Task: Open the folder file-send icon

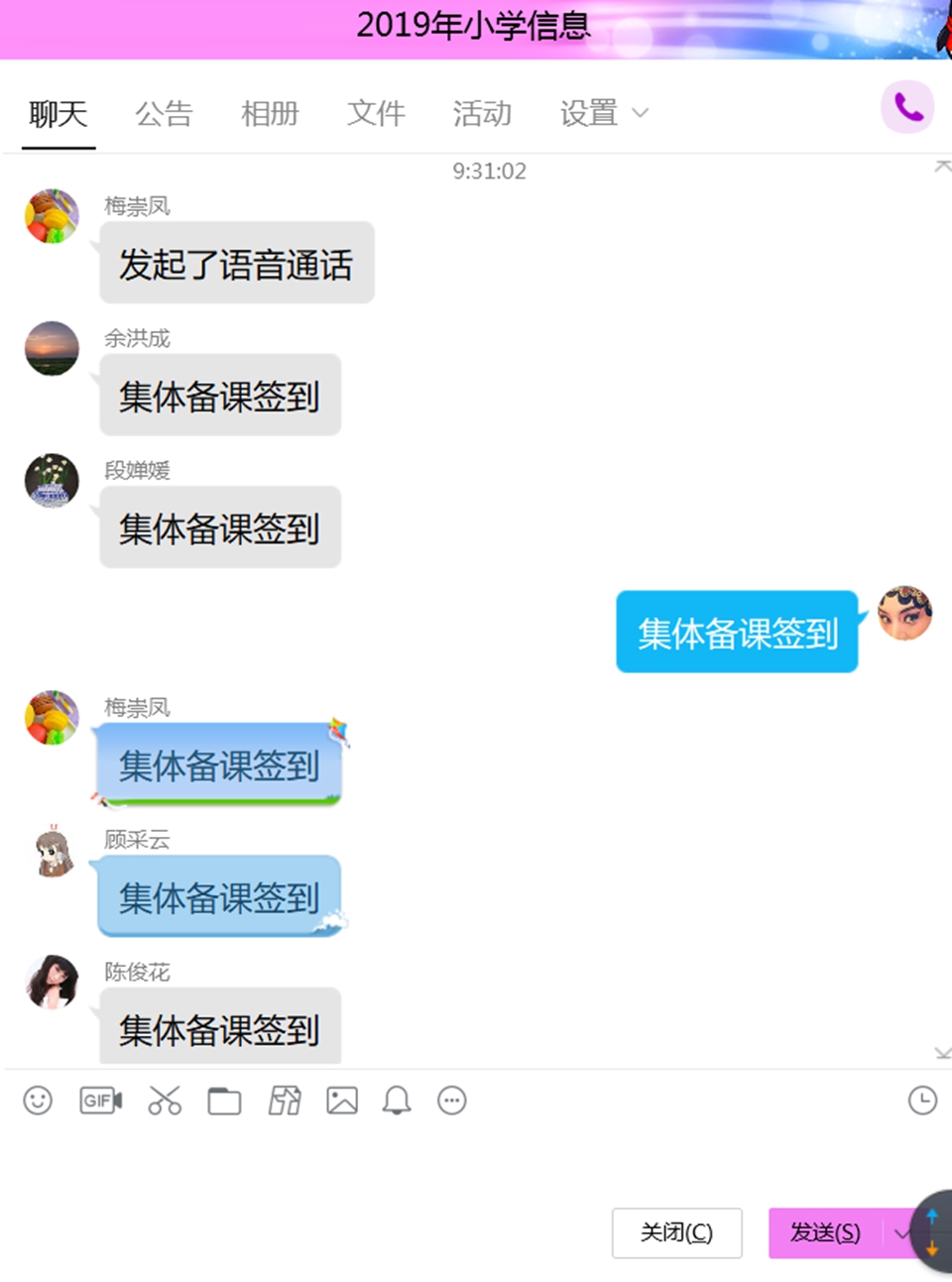Action: point(224,1102)
